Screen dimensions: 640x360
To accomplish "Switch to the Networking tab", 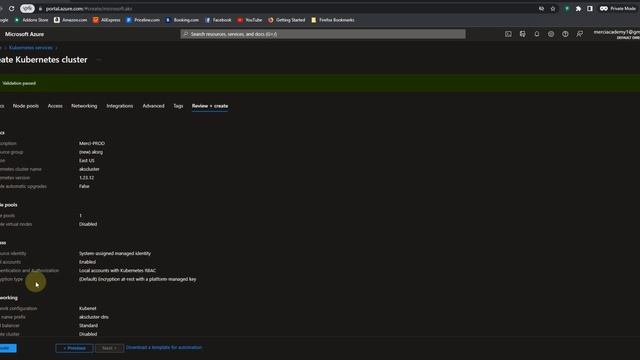I will pos(84,106).
